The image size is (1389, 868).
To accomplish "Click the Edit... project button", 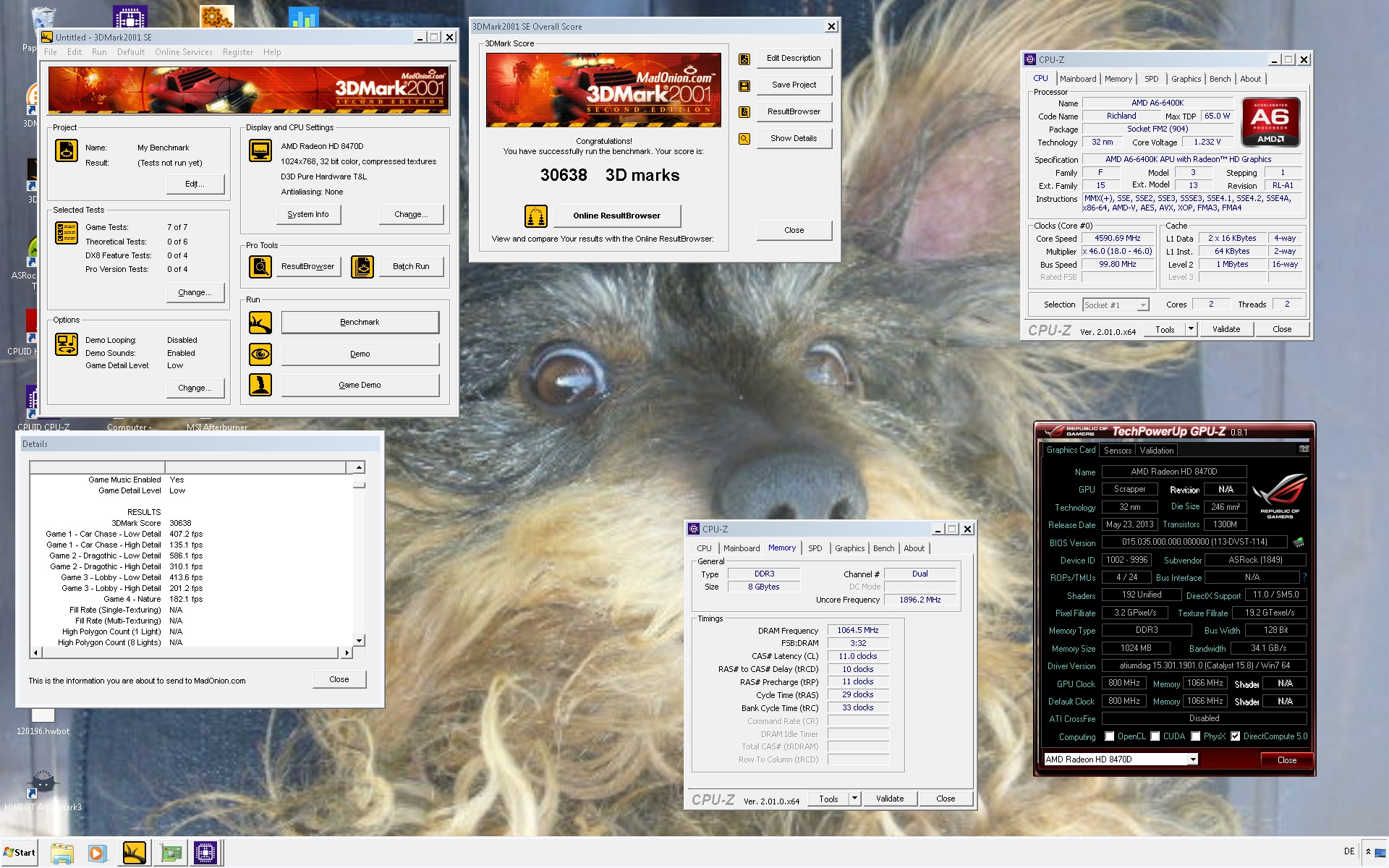I will click(x=195, y=184).
